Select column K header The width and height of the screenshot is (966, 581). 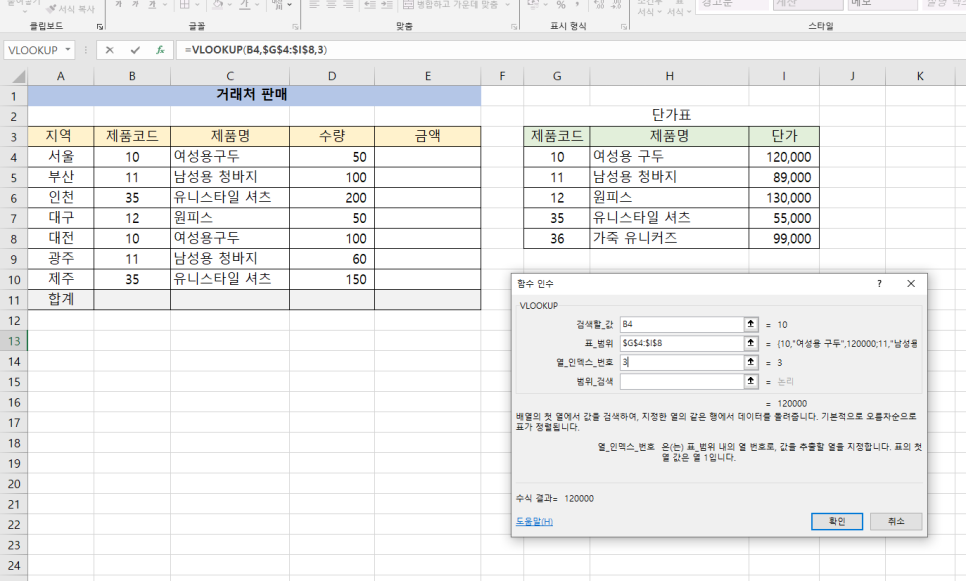(x=920, y=76)
